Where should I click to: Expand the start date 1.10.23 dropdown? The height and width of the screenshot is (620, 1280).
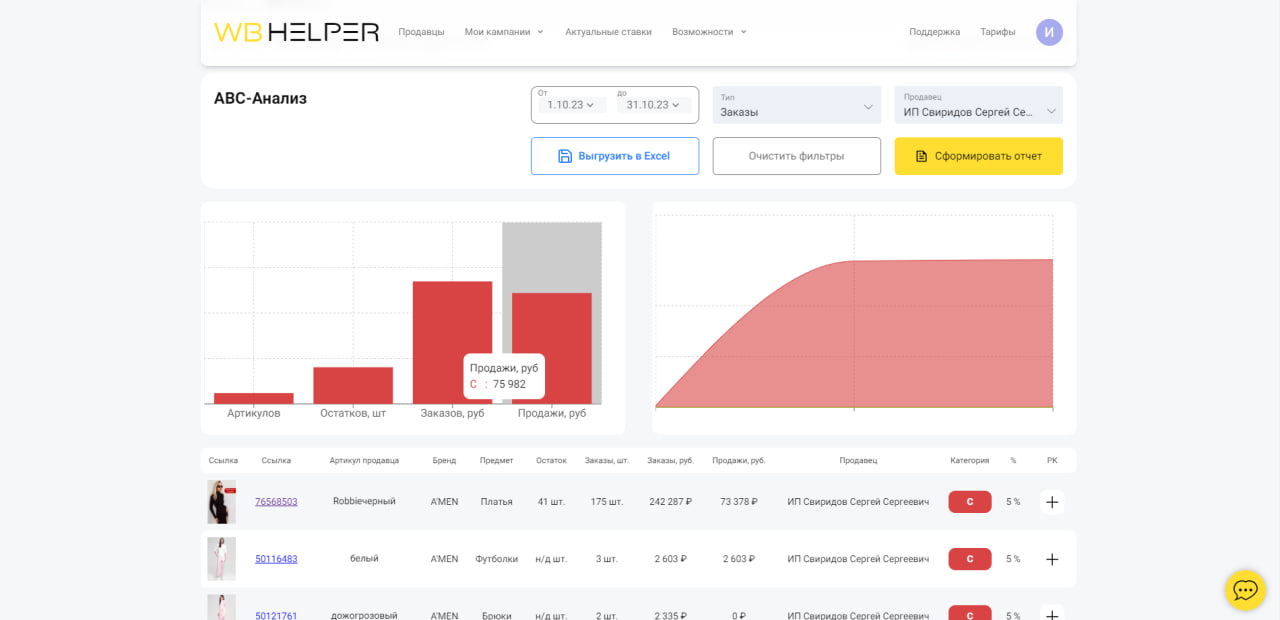[x=571, y=105]
